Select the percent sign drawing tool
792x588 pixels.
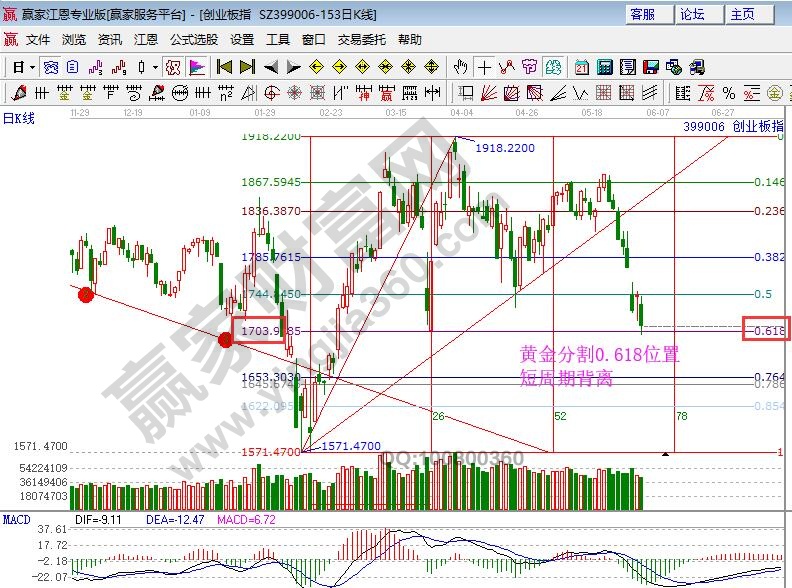pos(729,93)
